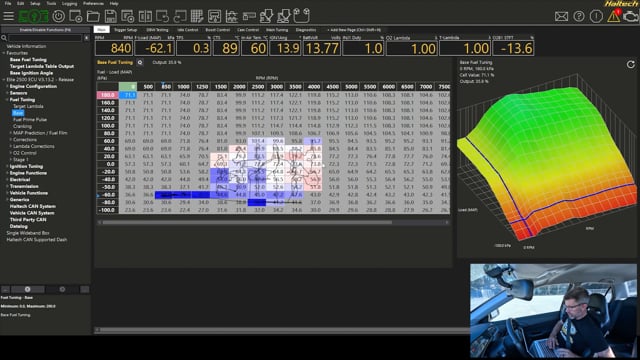This screenshot has height=360, width=640.
Task: Switch to the Diagnostics tab
Action: (x=306, y=30)
